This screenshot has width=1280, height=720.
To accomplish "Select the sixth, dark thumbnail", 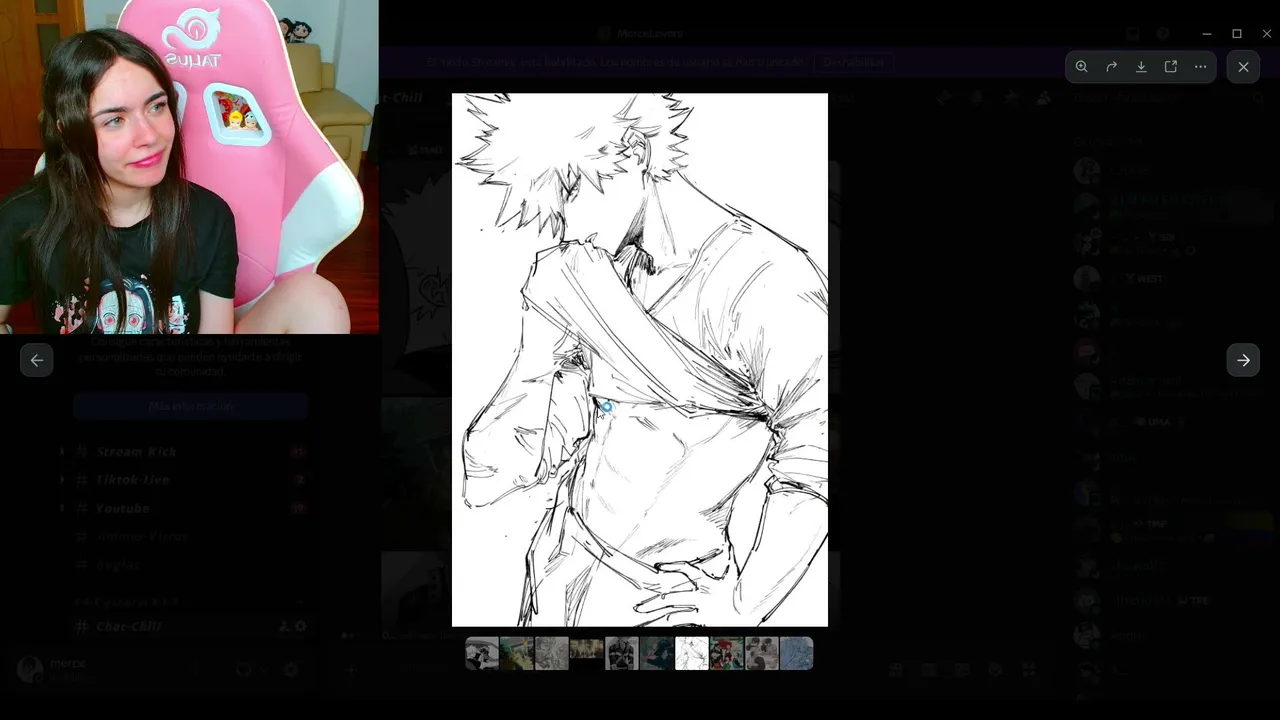I will tap(657, 653).
